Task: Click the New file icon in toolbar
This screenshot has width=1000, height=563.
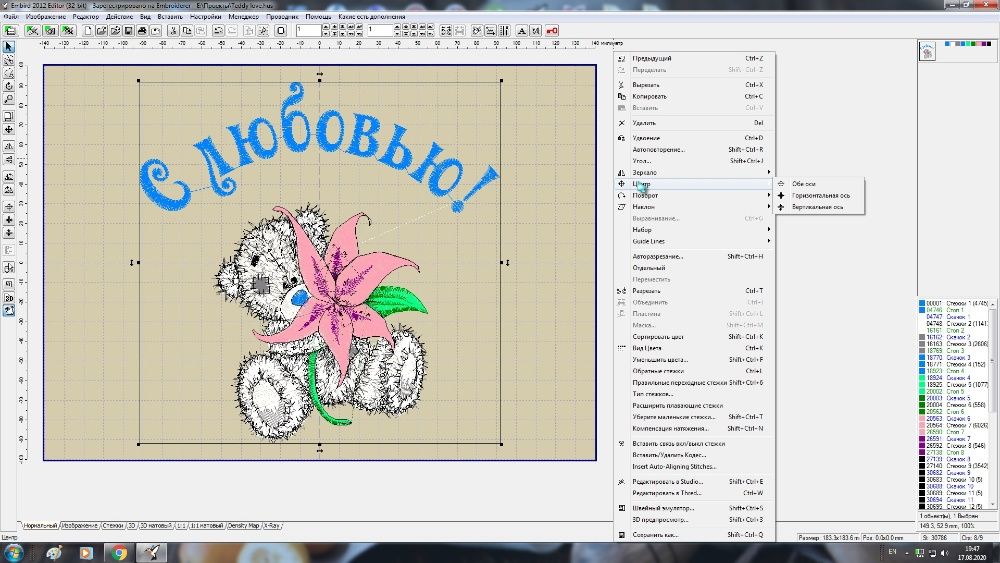Action: tap(88, 30)
